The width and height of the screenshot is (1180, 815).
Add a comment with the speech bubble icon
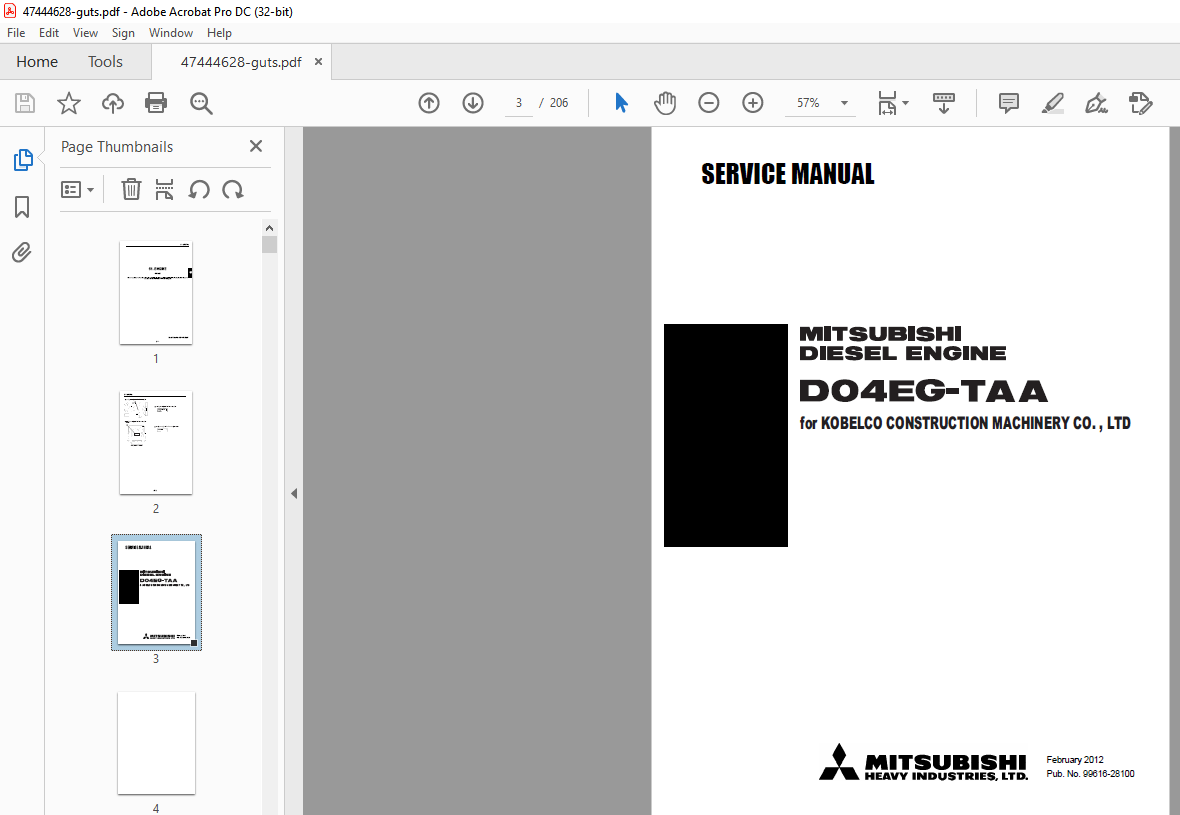pos(1008,103)
